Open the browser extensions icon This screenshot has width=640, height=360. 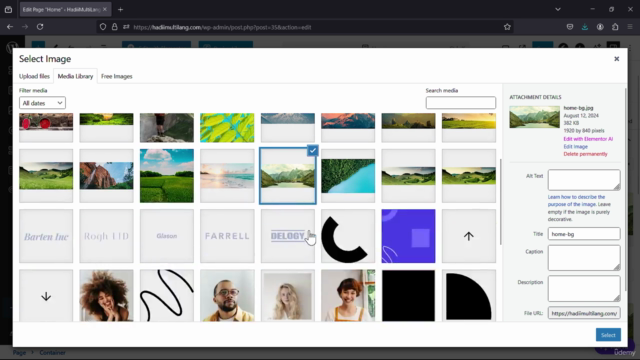615,27
